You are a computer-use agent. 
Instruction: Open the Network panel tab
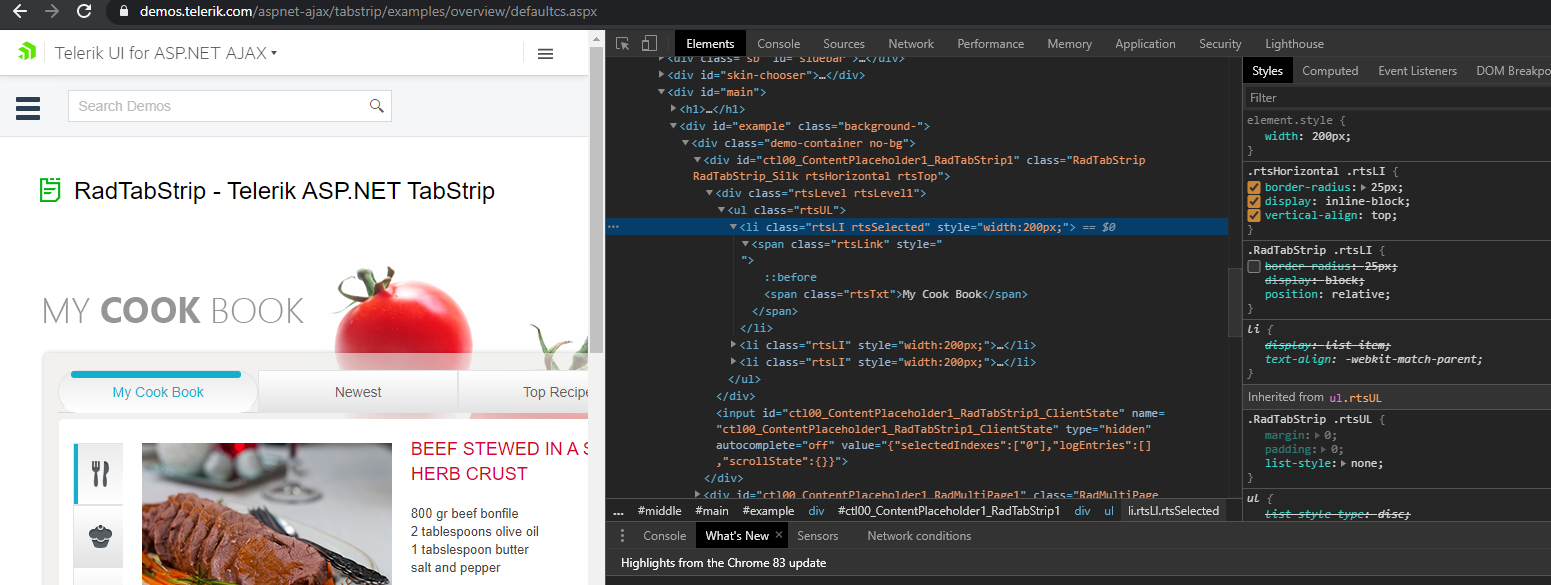coord(911,44)
